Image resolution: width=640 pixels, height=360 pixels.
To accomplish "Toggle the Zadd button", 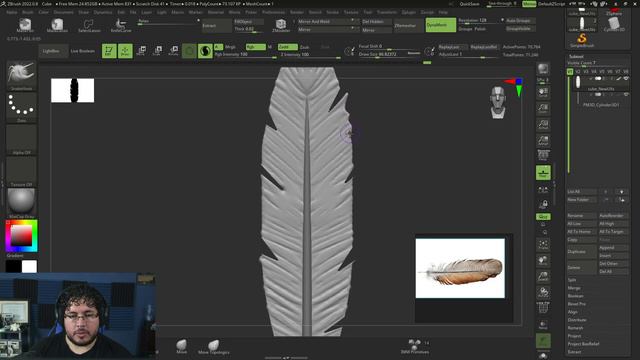I will coord(287,47).
